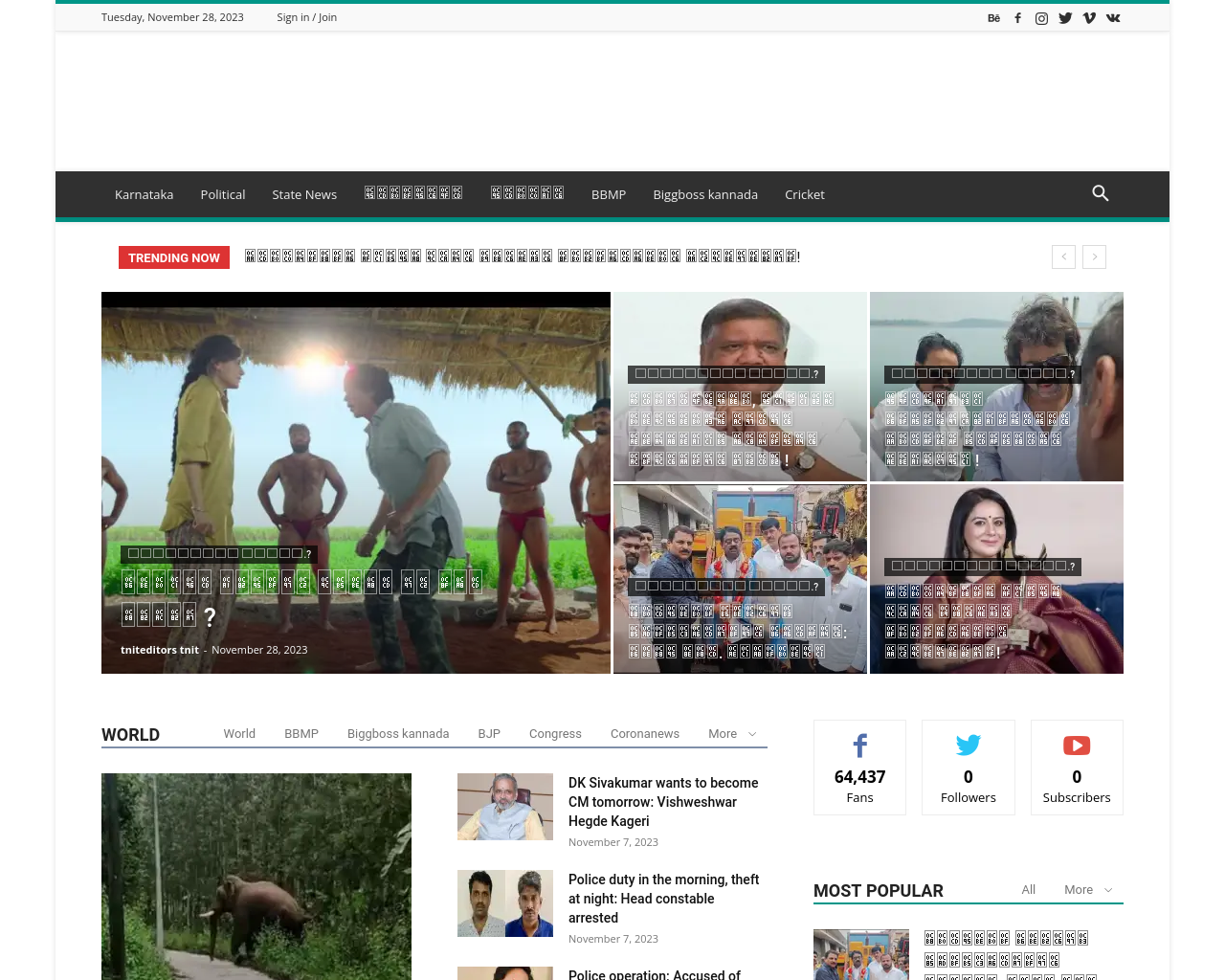The image size is (1225, 980).
Task: Open thumbnail beside DK Sivakumar article
Action: pos(505,807)
